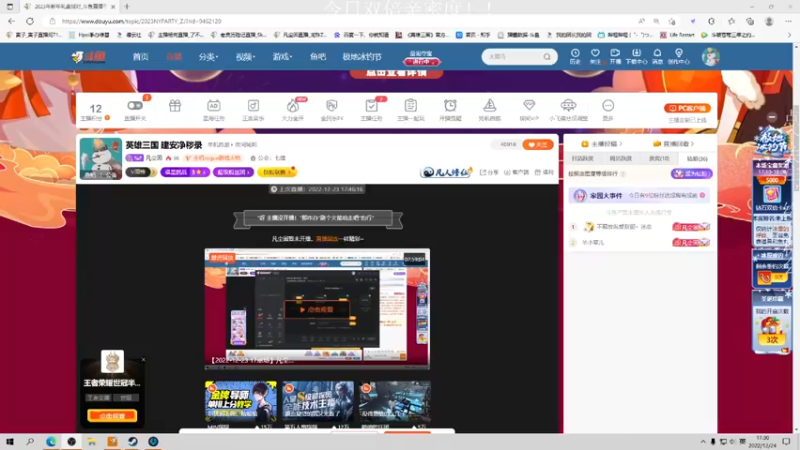Open the AD task icon
This screenshot has width=800, height=450.
(x=214, y=106)
